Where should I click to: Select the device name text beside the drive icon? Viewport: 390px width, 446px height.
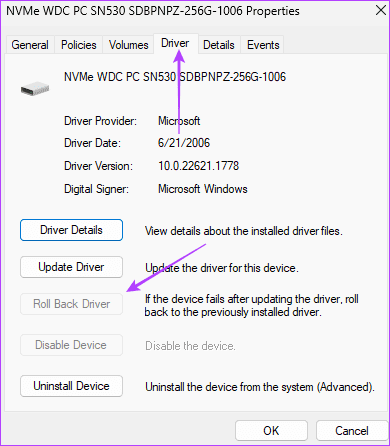tap(175, 77)
